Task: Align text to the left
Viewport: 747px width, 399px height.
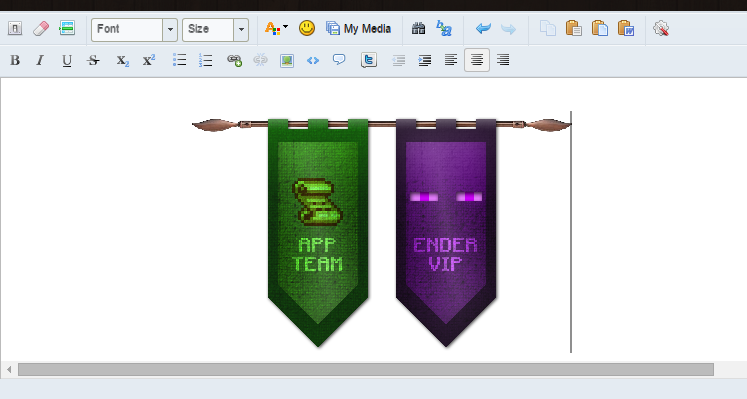Action: point(451,60)
